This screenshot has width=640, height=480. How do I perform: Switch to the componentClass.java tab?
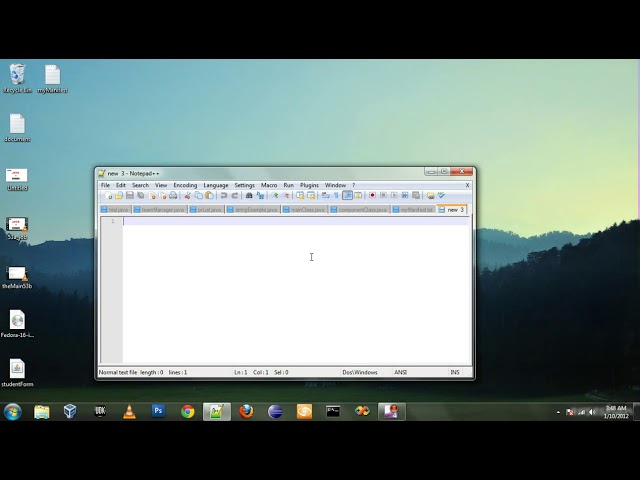359,209
